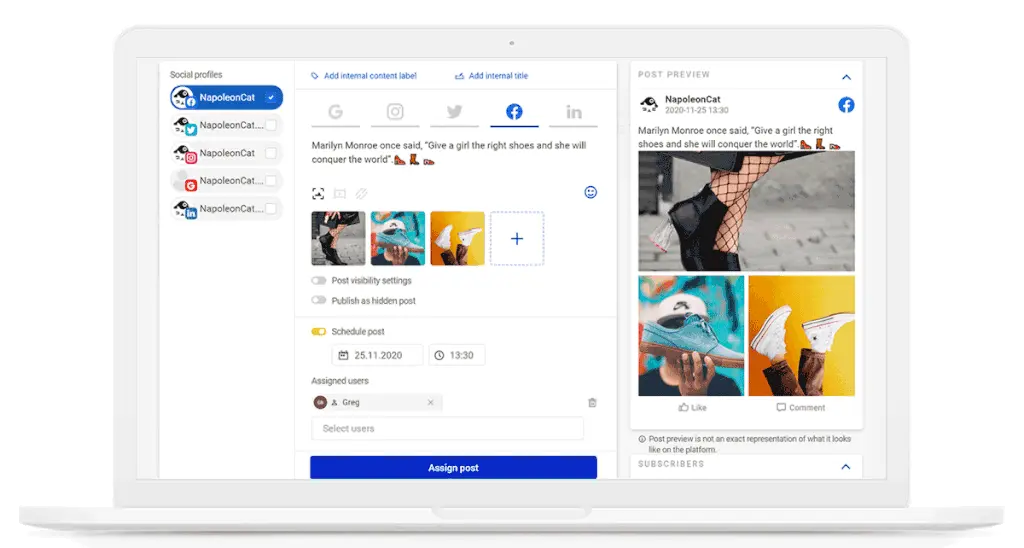The image size is (1024, 548).
Task: Click Add internal content label link
Action: coord(364,76)
